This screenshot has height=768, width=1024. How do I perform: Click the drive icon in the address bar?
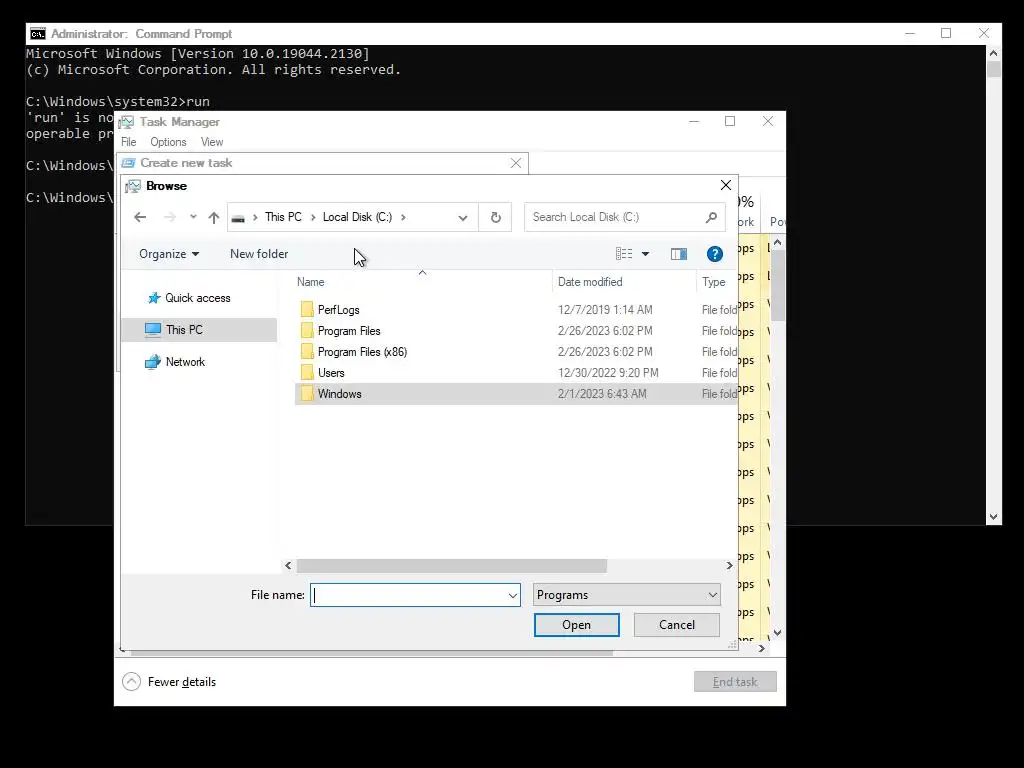click(x=238, y=218)
